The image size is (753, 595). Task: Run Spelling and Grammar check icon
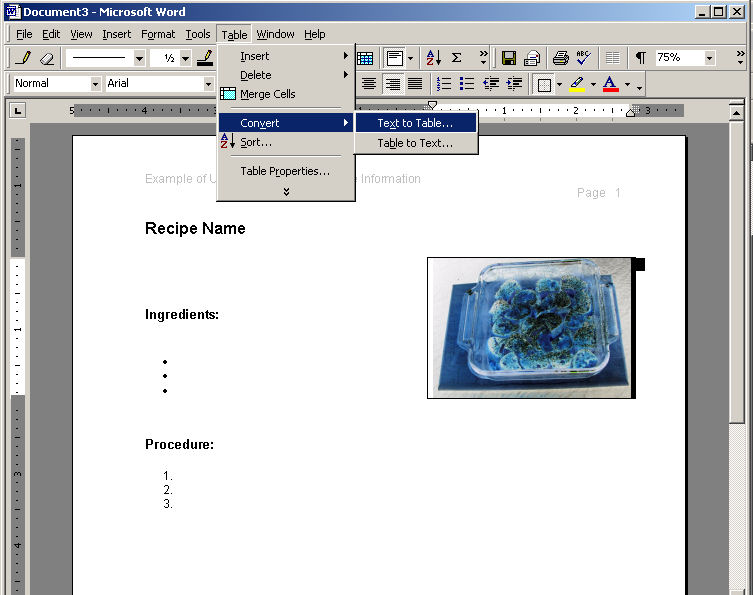tap(584, 58)
